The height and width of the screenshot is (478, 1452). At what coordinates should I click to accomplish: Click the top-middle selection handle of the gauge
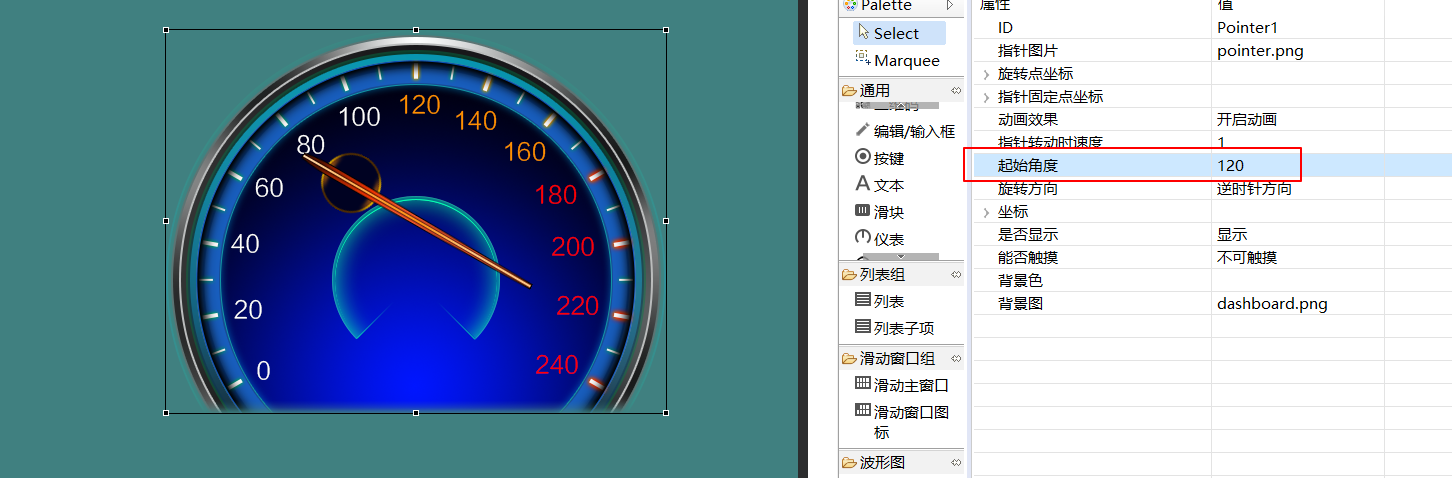[416, 30]
